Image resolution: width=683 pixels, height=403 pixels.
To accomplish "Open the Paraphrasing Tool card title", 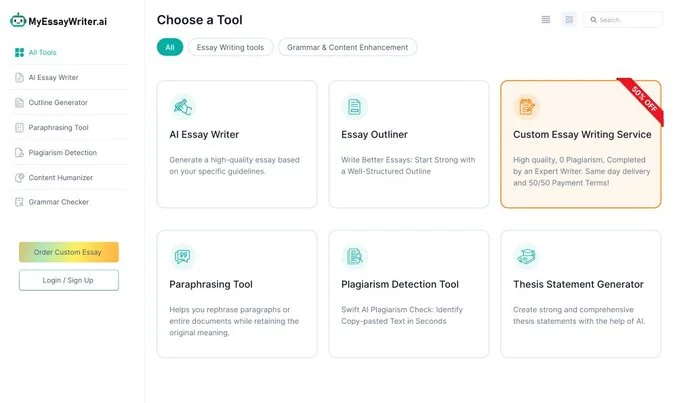I will [211, 284].
